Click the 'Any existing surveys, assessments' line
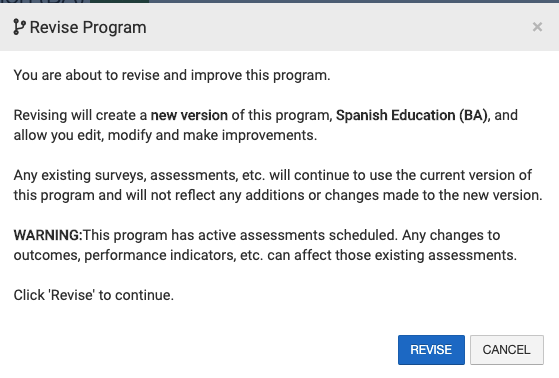Screen dimensions: 559x378 point(273,175)
